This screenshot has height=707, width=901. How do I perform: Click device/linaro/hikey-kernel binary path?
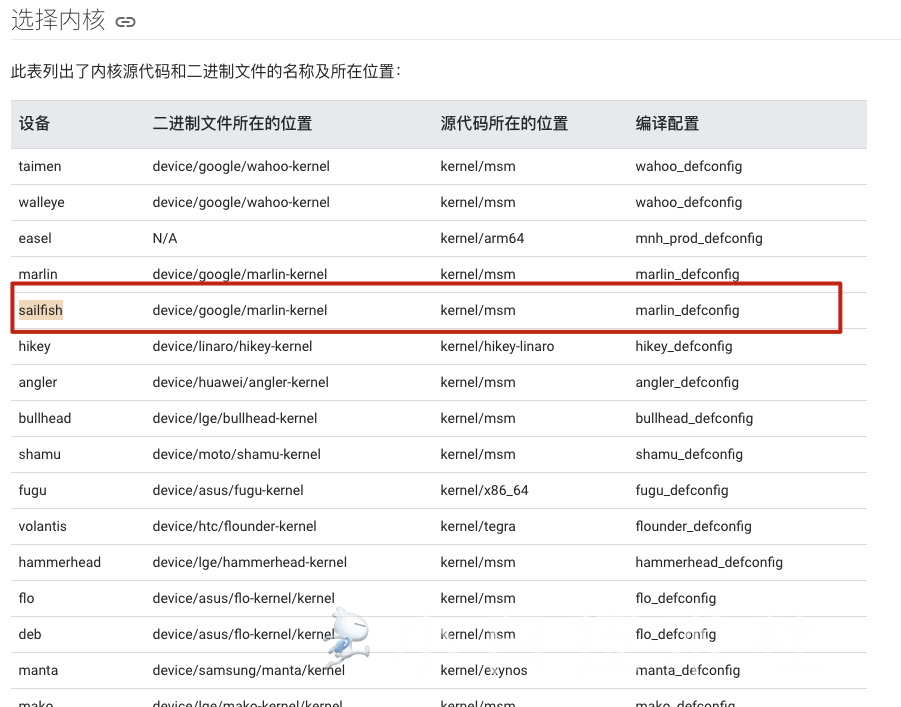tap(232, 347)
